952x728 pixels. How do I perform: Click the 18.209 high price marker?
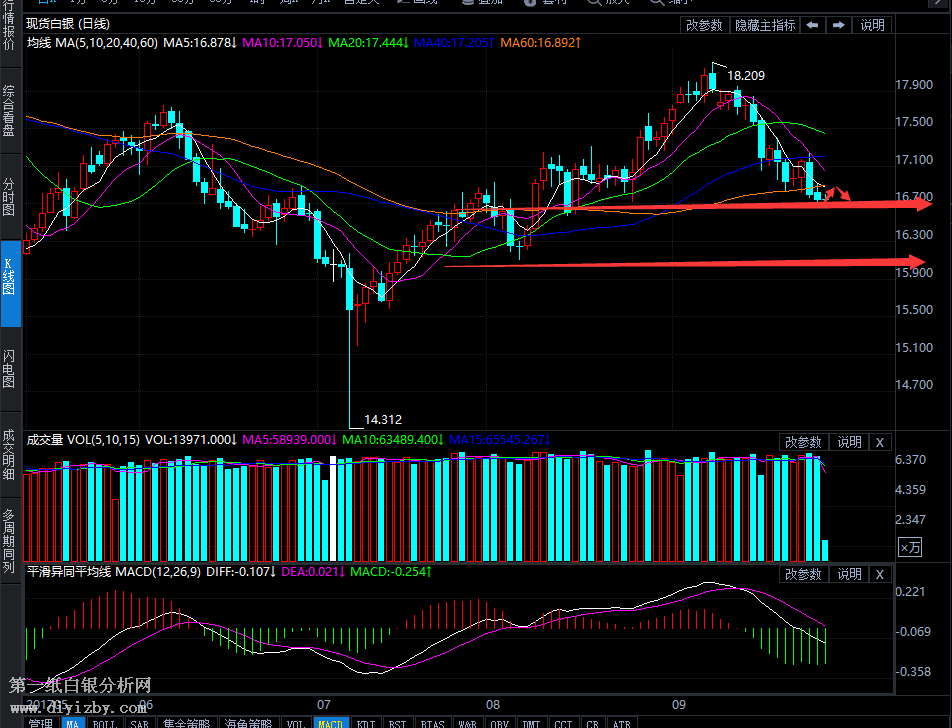746,75
